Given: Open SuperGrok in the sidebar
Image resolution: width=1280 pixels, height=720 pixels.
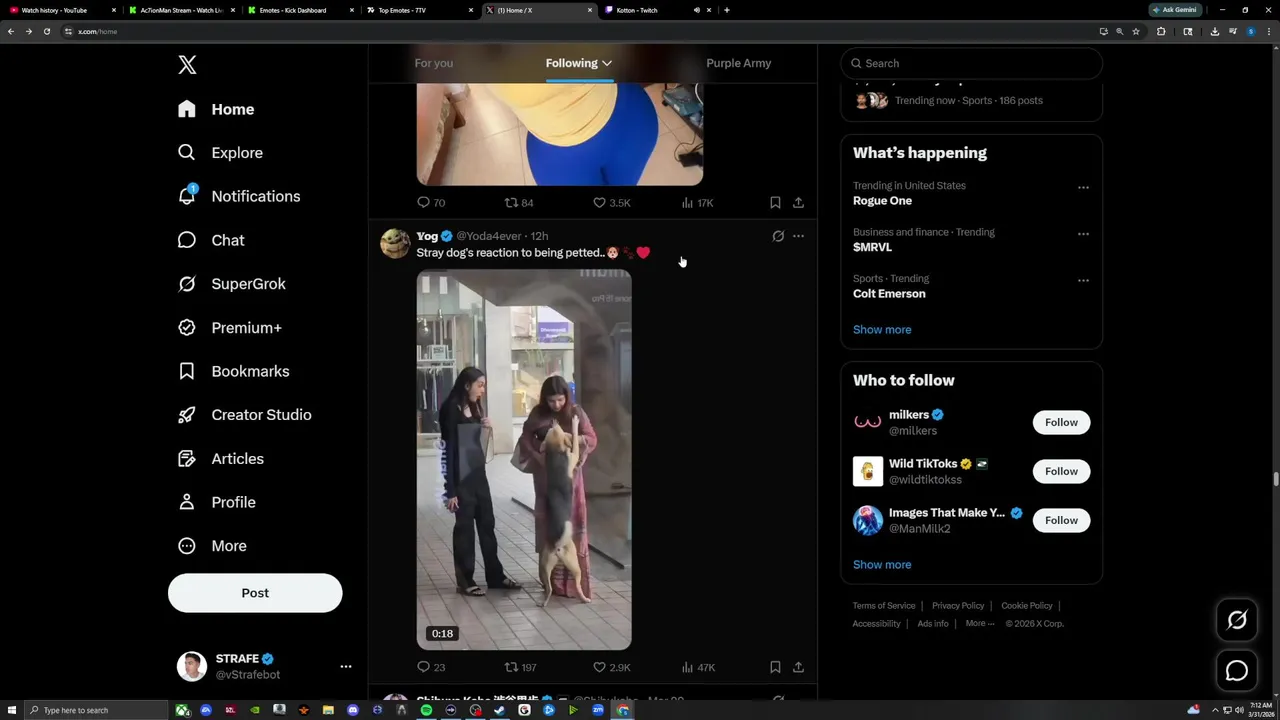Looking at the screenshot, I should 232,284.
